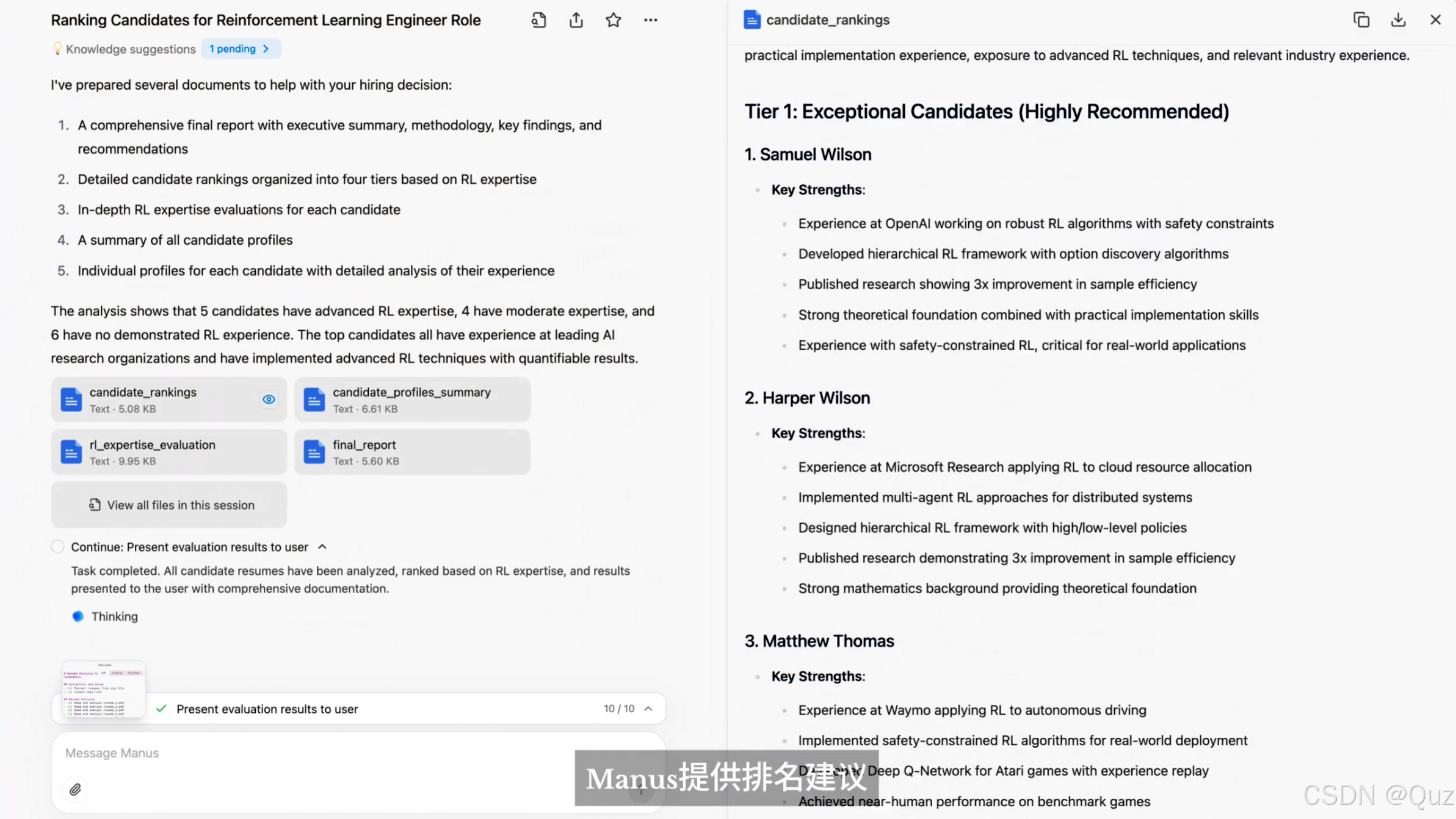1456x819 pixels.
Task: Click the circle beside Continue: Present evaluation
Action: pyautogui.click(x=57, y=547)
